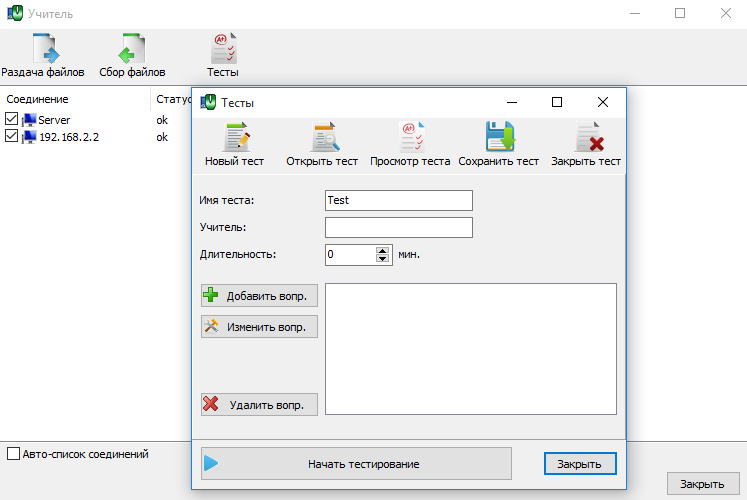Start testing with Начать тестирование
Image resolution: width=747 pixels, height=500 pixels.
(x=356, y=464)
